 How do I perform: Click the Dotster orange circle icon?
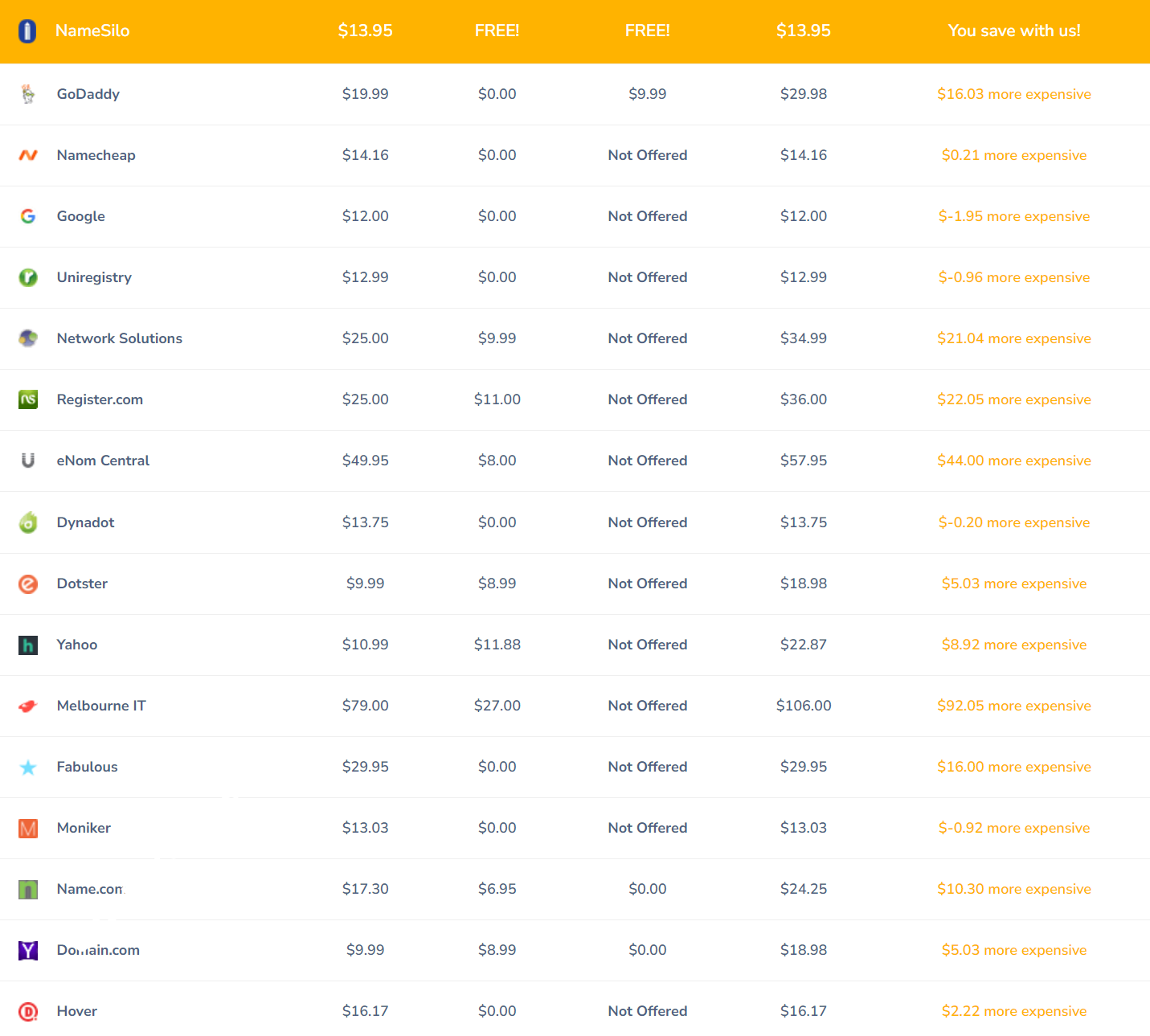(x=28, y=584)
